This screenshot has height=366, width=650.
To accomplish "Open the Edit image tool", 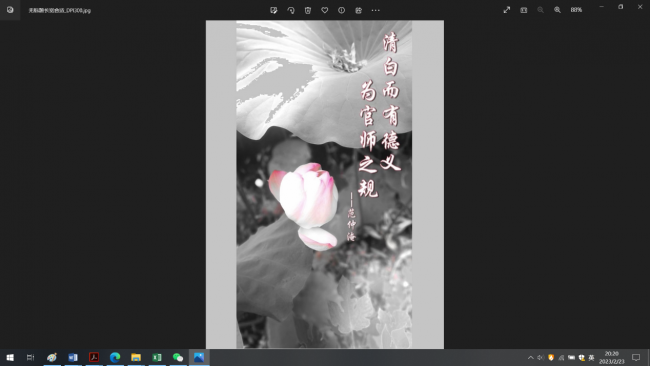I will tap(274, 10).
